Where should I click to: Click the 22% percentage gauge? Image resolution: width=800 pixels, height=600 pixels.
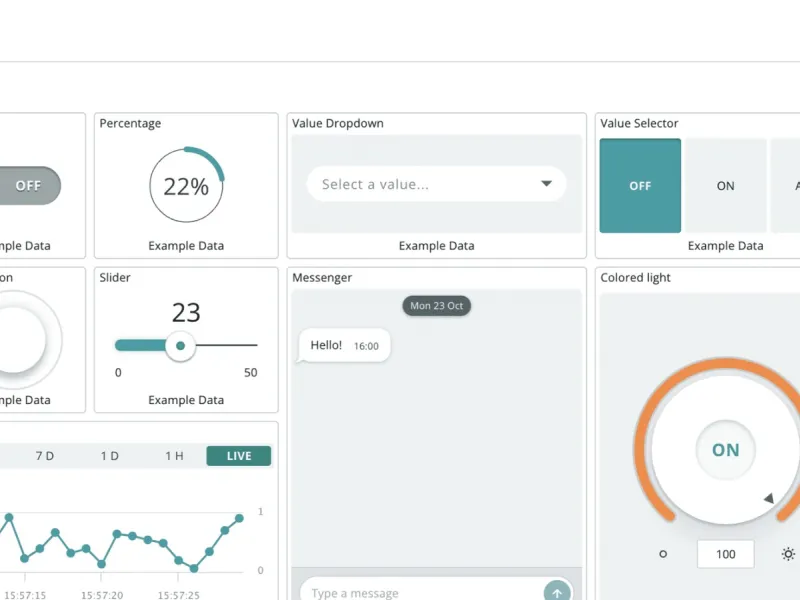186,185
